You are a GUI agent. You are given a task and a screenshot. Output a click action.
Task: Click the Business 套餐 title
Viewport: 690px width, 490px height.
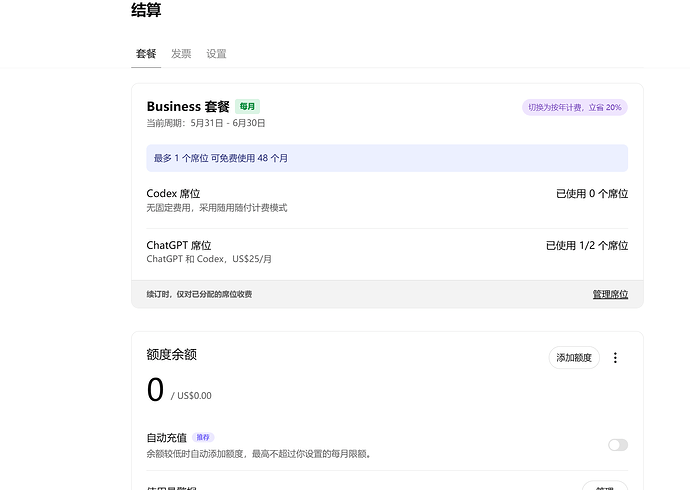[188, 106]
